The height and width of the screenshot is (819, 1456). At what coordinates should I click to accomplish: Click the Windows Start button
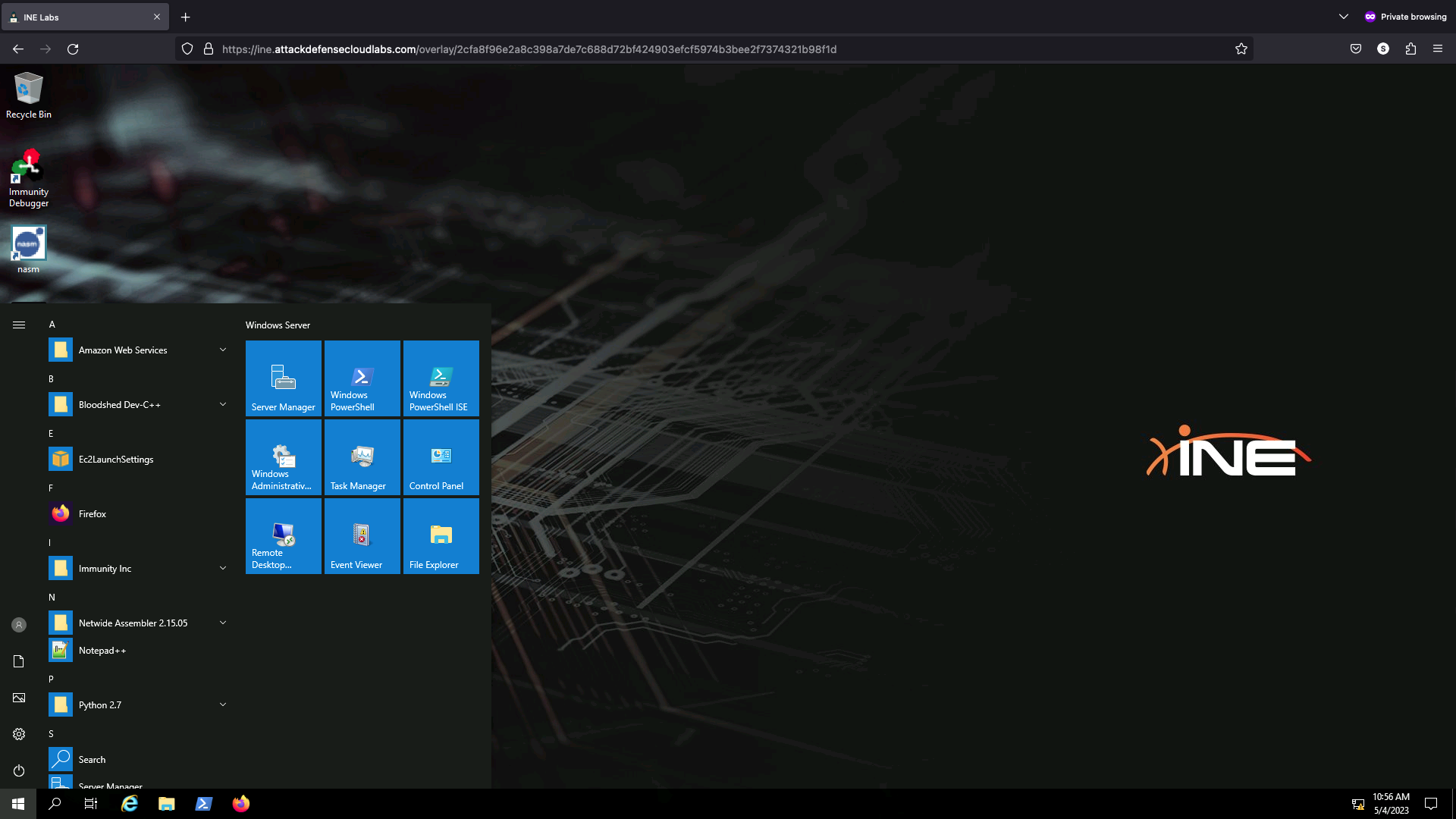click(x=18, y=804)
